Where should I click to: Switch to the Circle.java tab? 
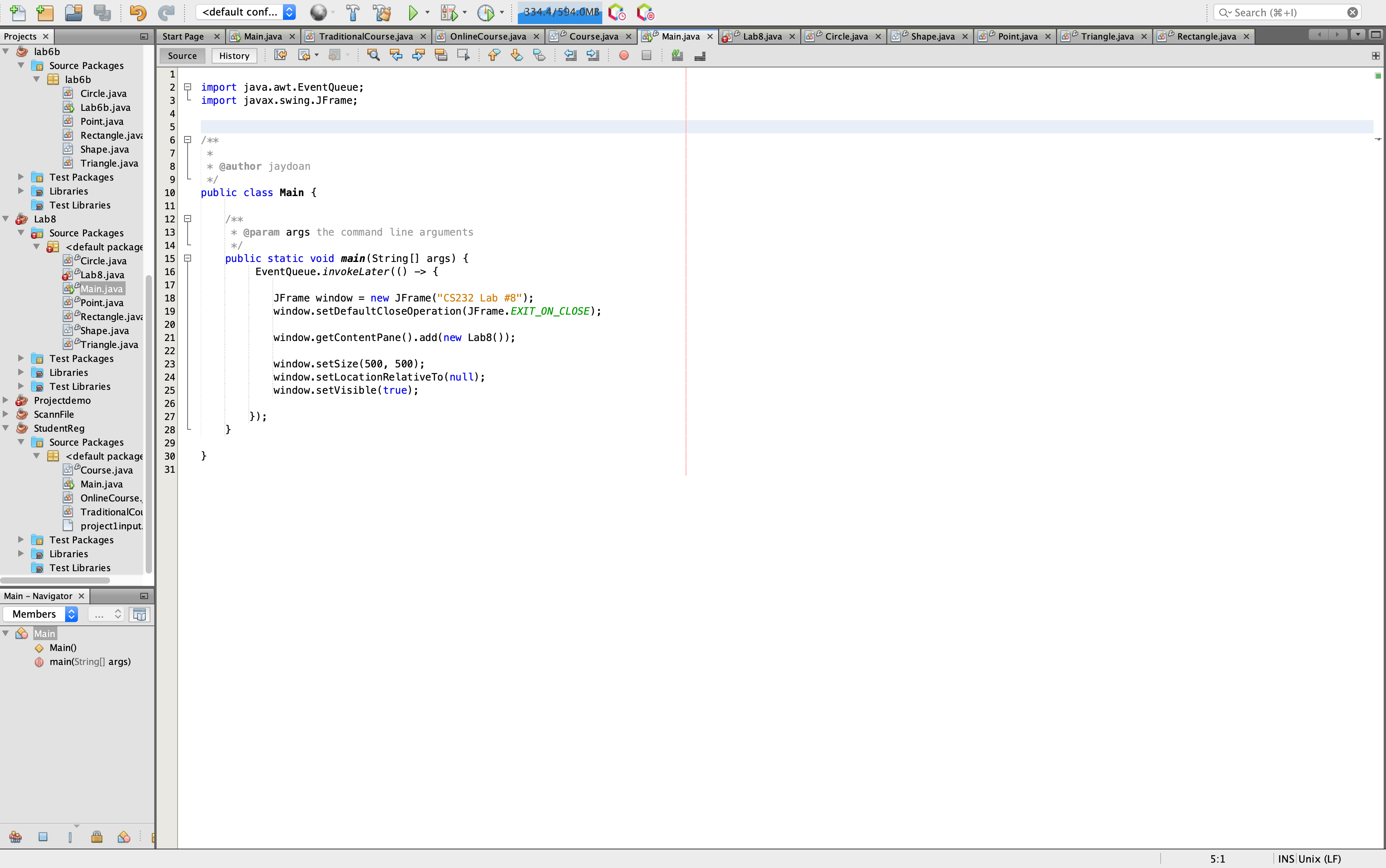tap(846, 36)
